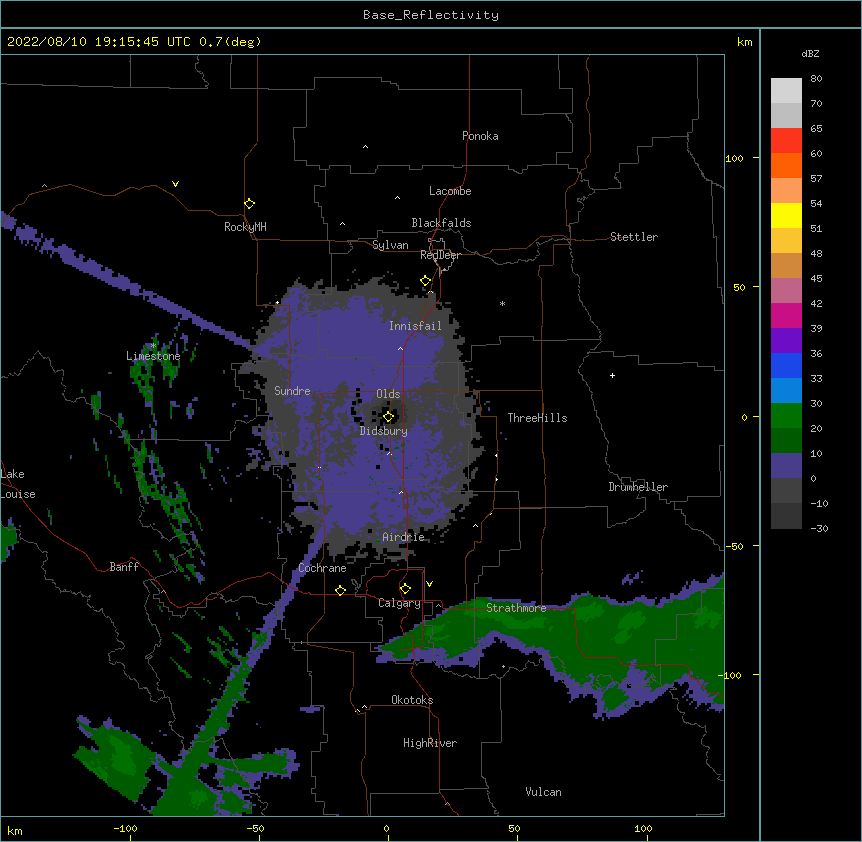Click the yellow diamond marker beside RockyMH
This screenshot has width=862, height=842.
point(250,204)
